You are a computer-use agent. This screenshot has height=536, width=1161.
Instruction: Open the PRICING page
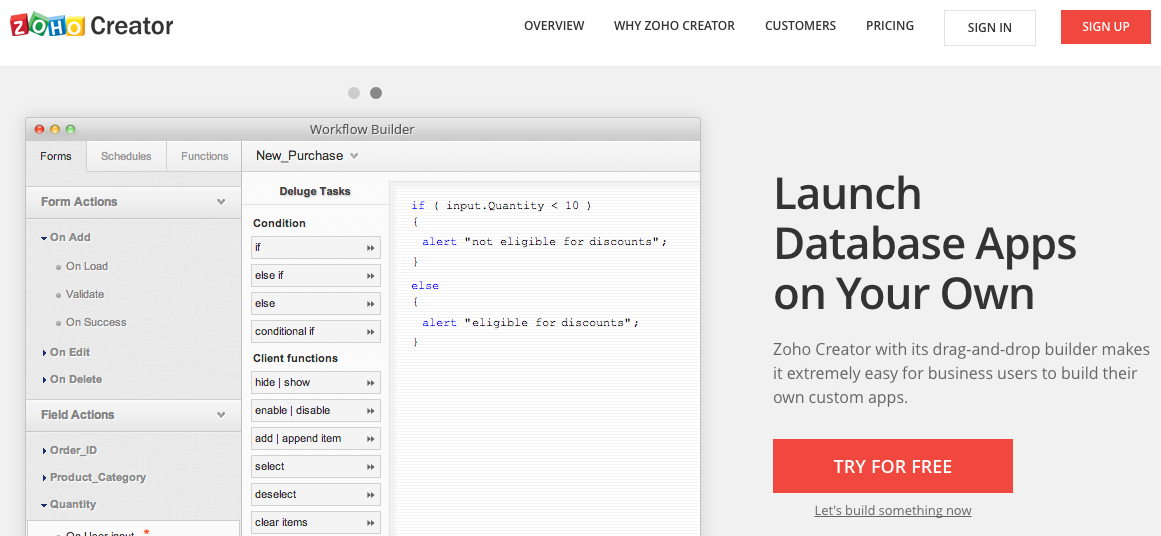tap(890, 26)
